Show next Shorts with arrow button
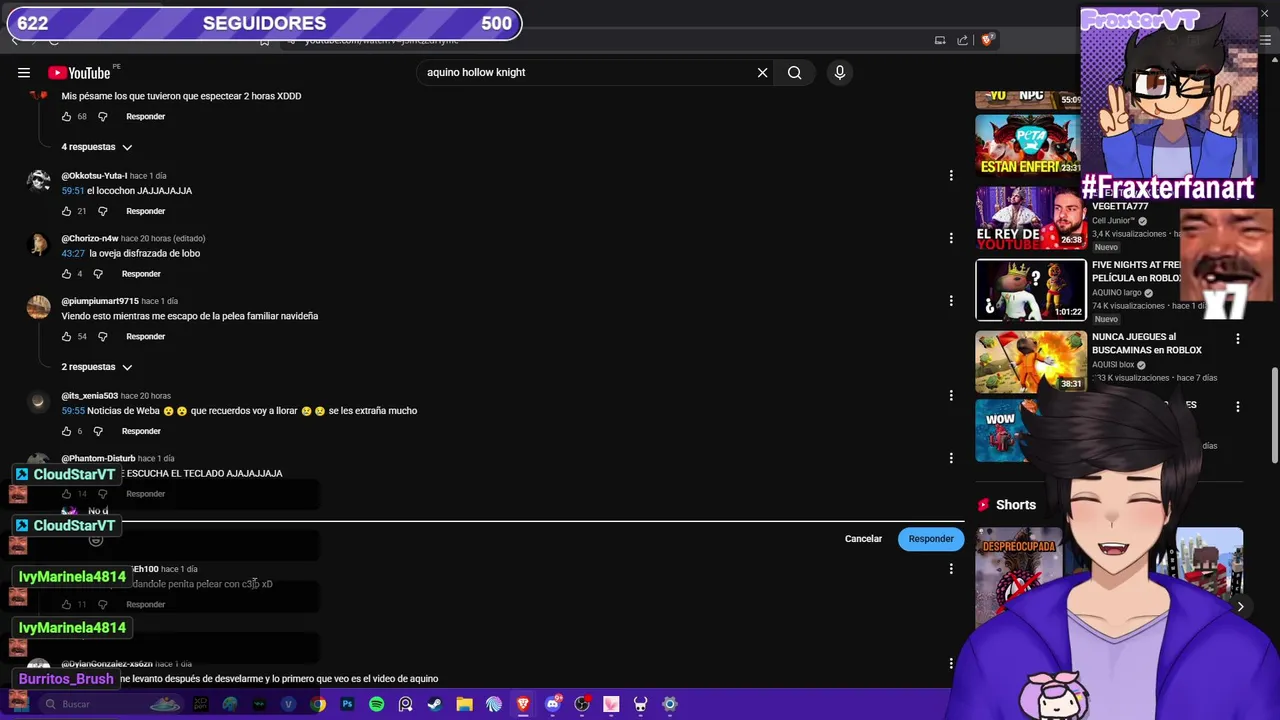 [1240, 606]
